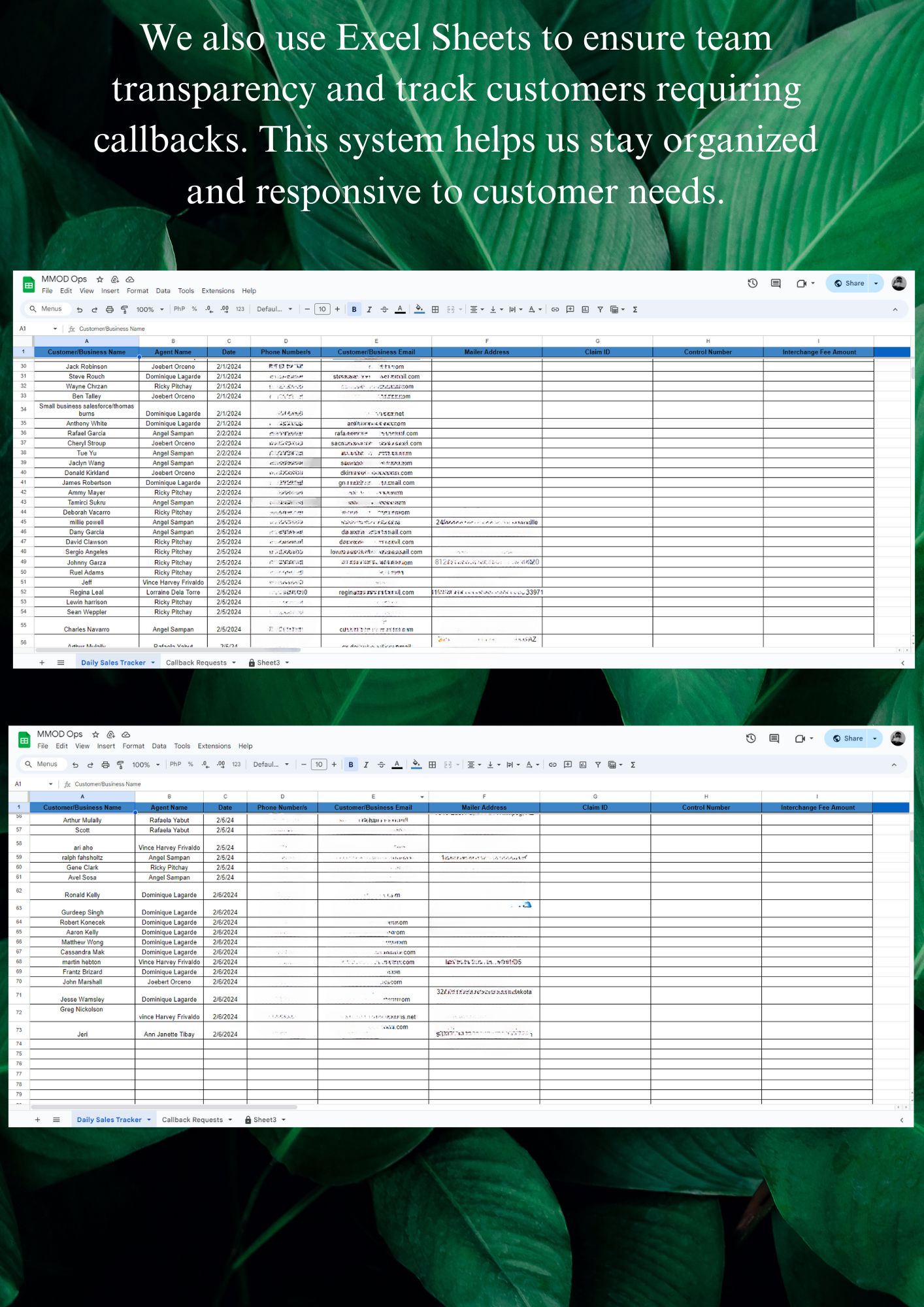This screenshot has width=924, height=1307.
Task: Open Extensions menu in the upper spreadsheet
Action: tap(218, 291)
